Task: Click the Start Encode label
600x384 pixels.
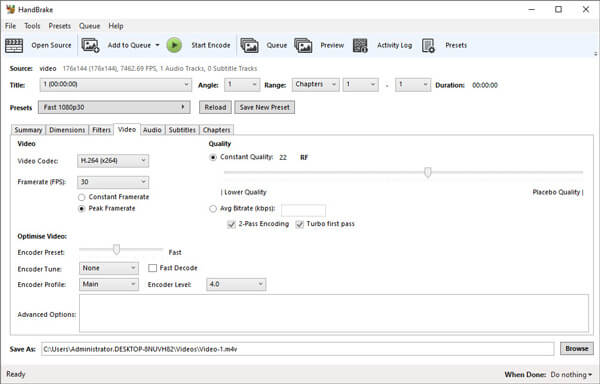Action: point(211,45)
